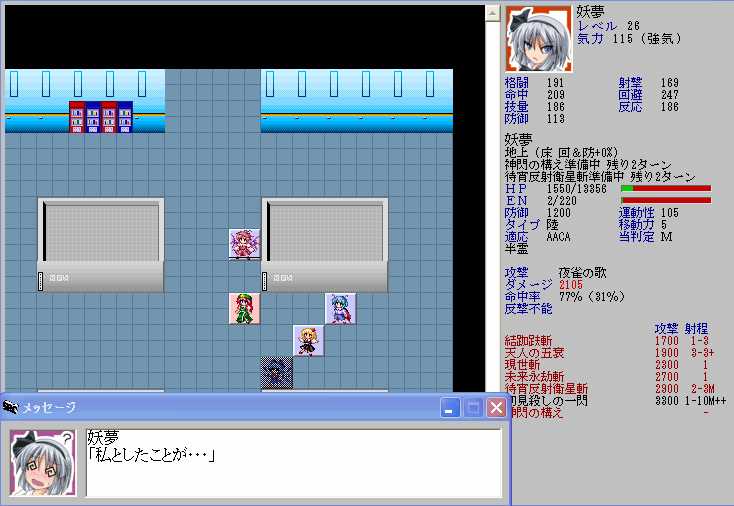Select the 待宵反射衛星斬 weapon row
Screen dimensions: 734x506
tap(608, 389)
